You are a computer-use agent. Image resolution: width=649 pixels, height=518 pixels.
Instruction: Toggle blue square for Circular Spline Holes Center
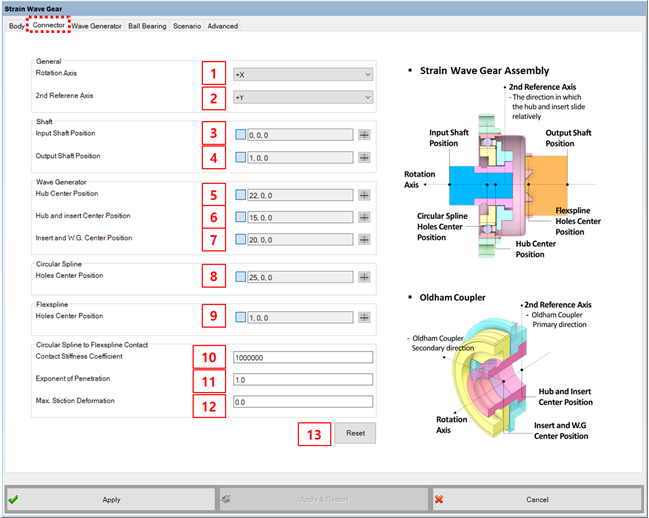click(240, 277)
